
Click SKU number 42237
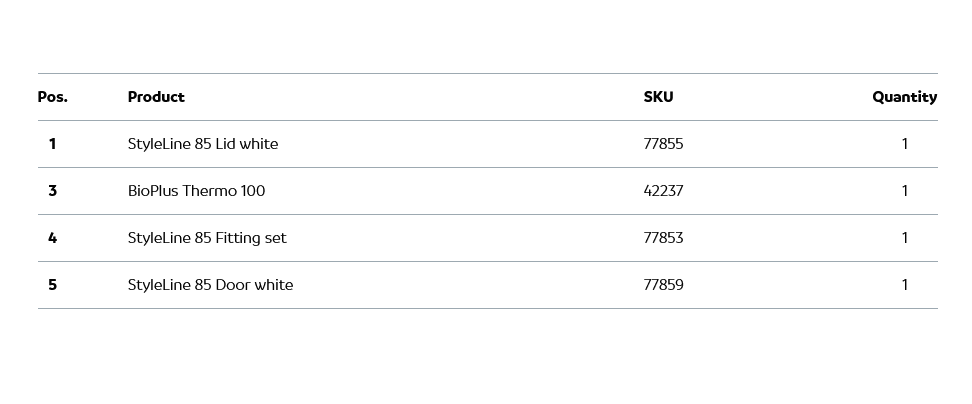pyautogui.click(x=663, y=191)
